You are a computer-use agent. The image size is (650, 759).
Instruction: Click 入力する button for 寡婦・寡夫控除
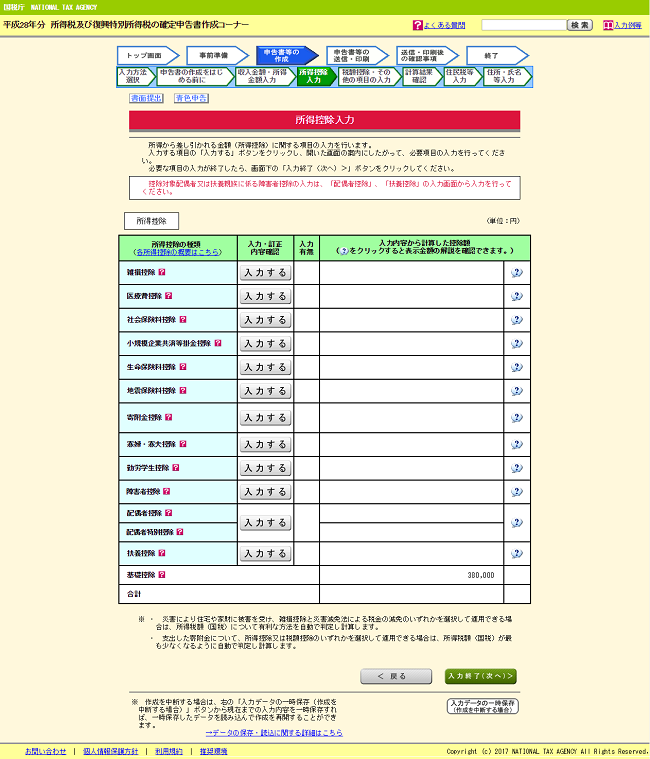point(266,444)
